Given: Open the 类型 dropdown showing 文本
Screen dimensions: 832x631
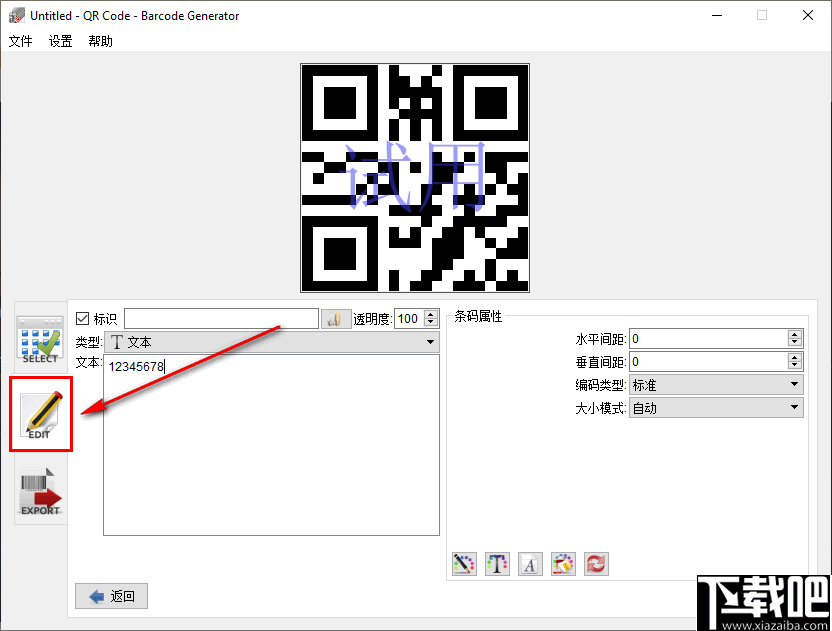Looking at the screenshot, I should [270, 341].
